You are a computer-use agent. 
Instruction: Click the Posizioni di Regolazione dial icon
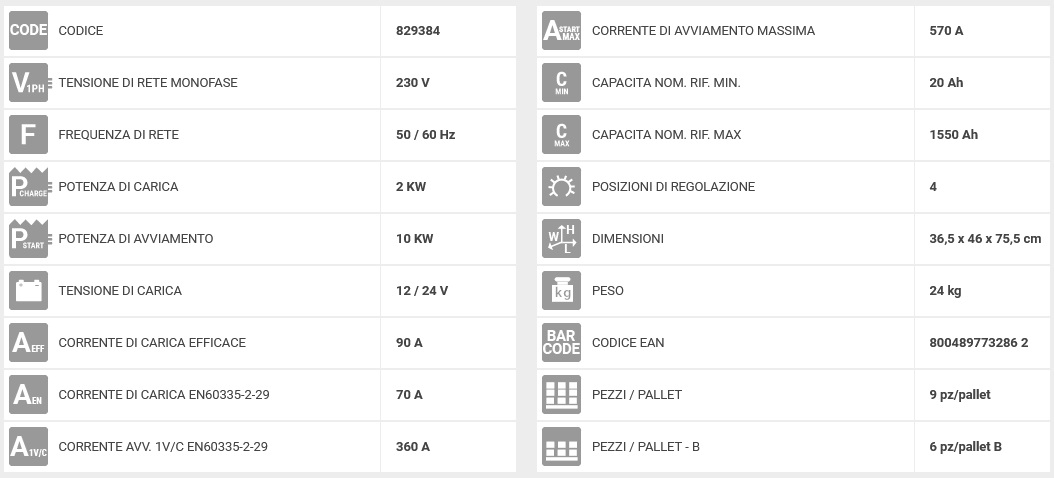[x=561, y=187]
